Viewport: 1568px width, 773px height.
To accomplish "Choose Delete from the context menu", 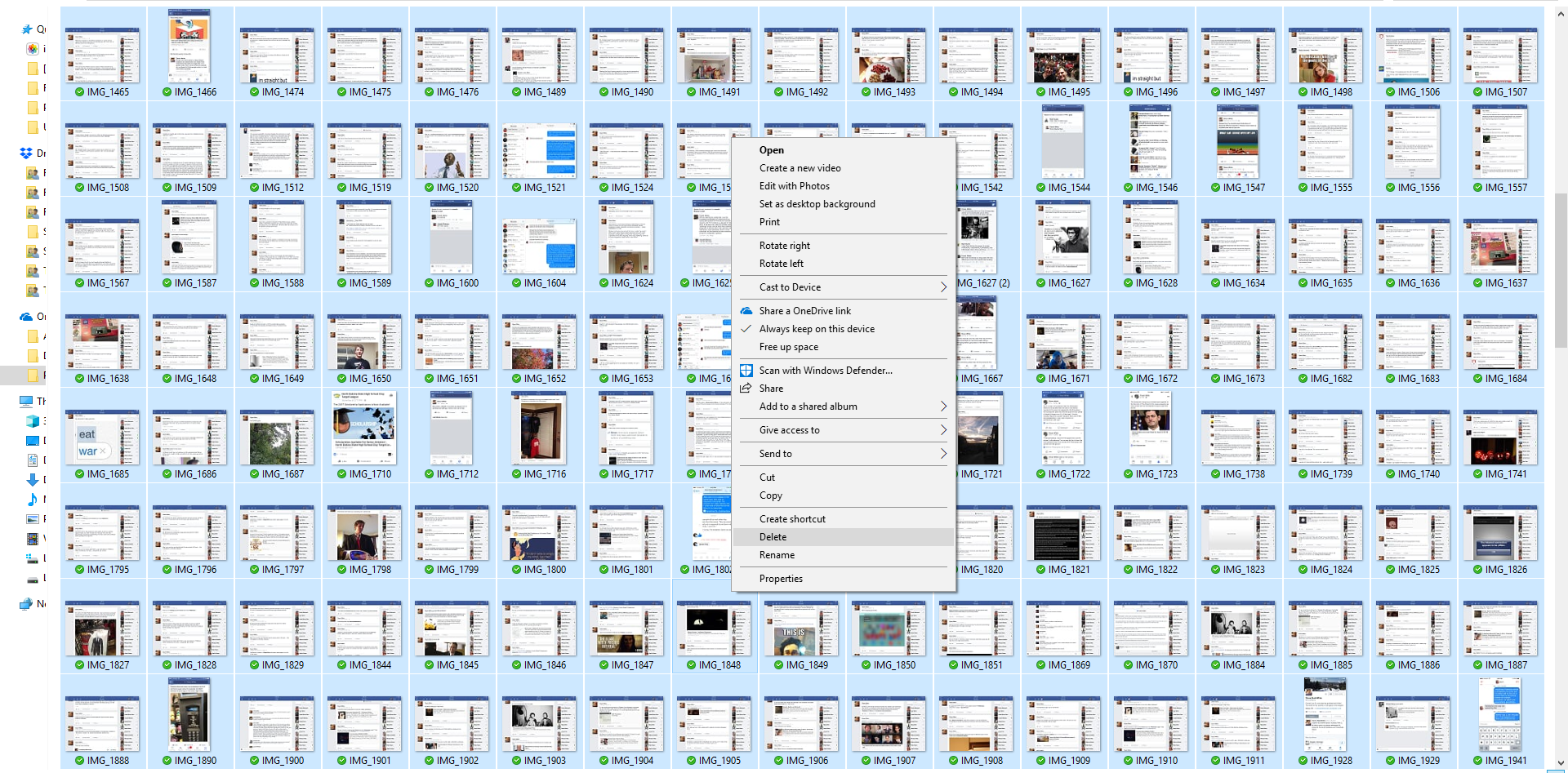I will click(773, 537).
